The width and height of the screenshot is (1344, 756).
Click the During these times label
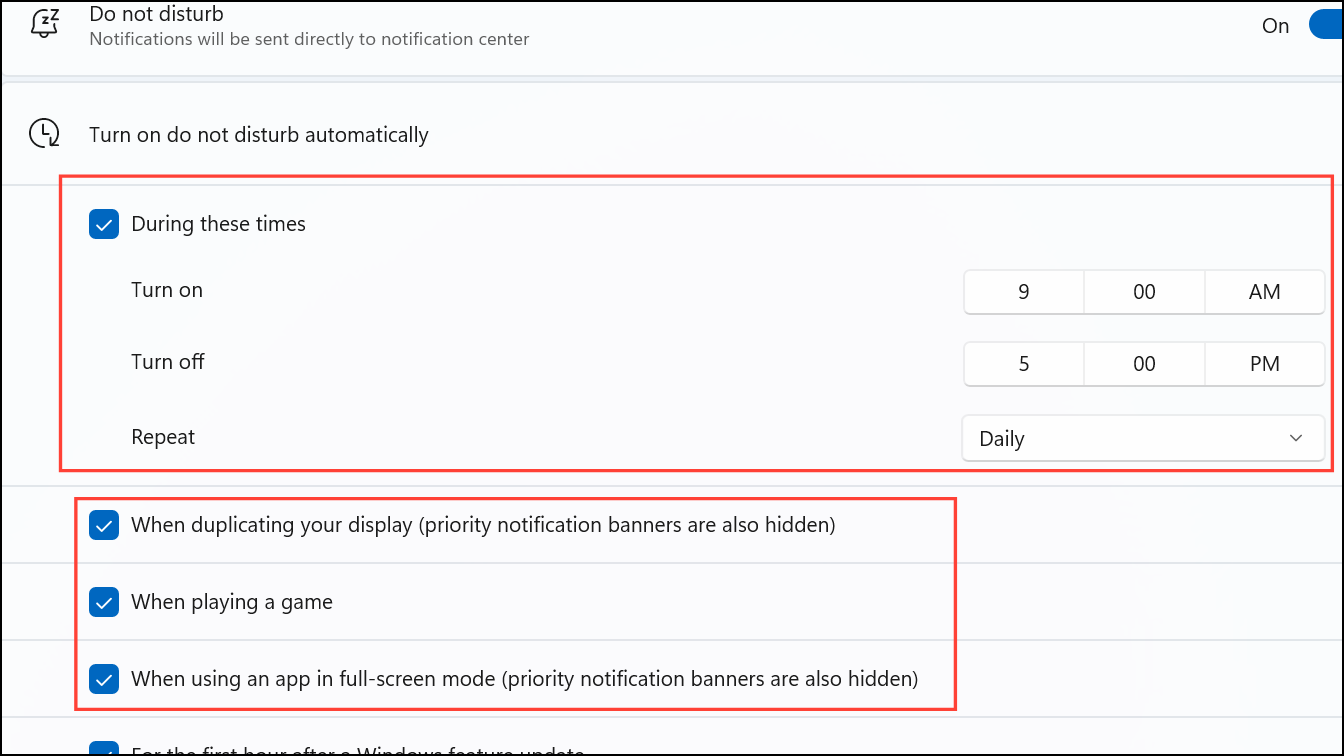218,224
